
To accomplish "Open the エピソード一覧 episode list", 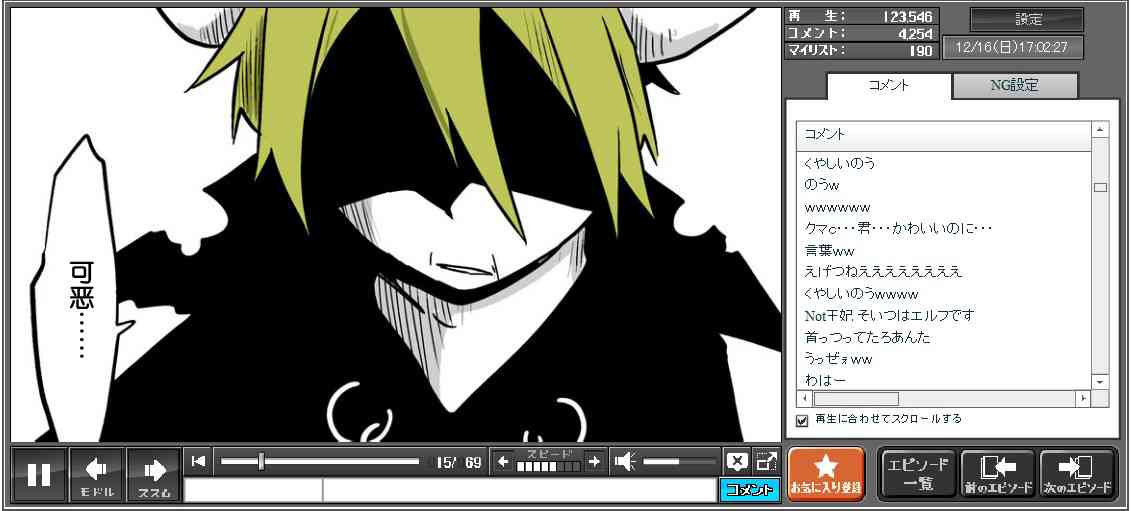I will (915, 474).
